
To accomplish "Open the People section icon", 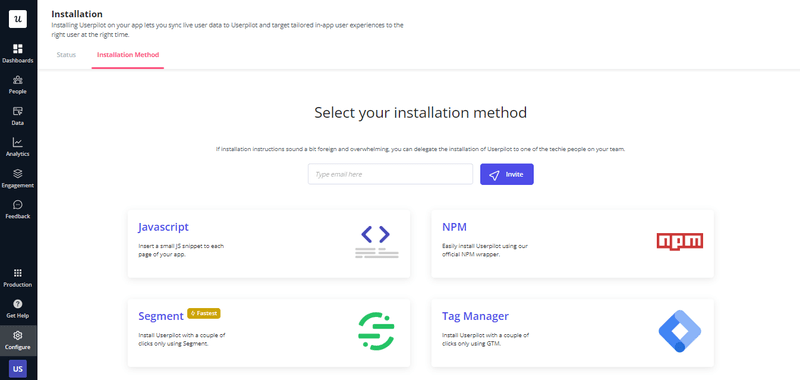I will pos(18,80).
